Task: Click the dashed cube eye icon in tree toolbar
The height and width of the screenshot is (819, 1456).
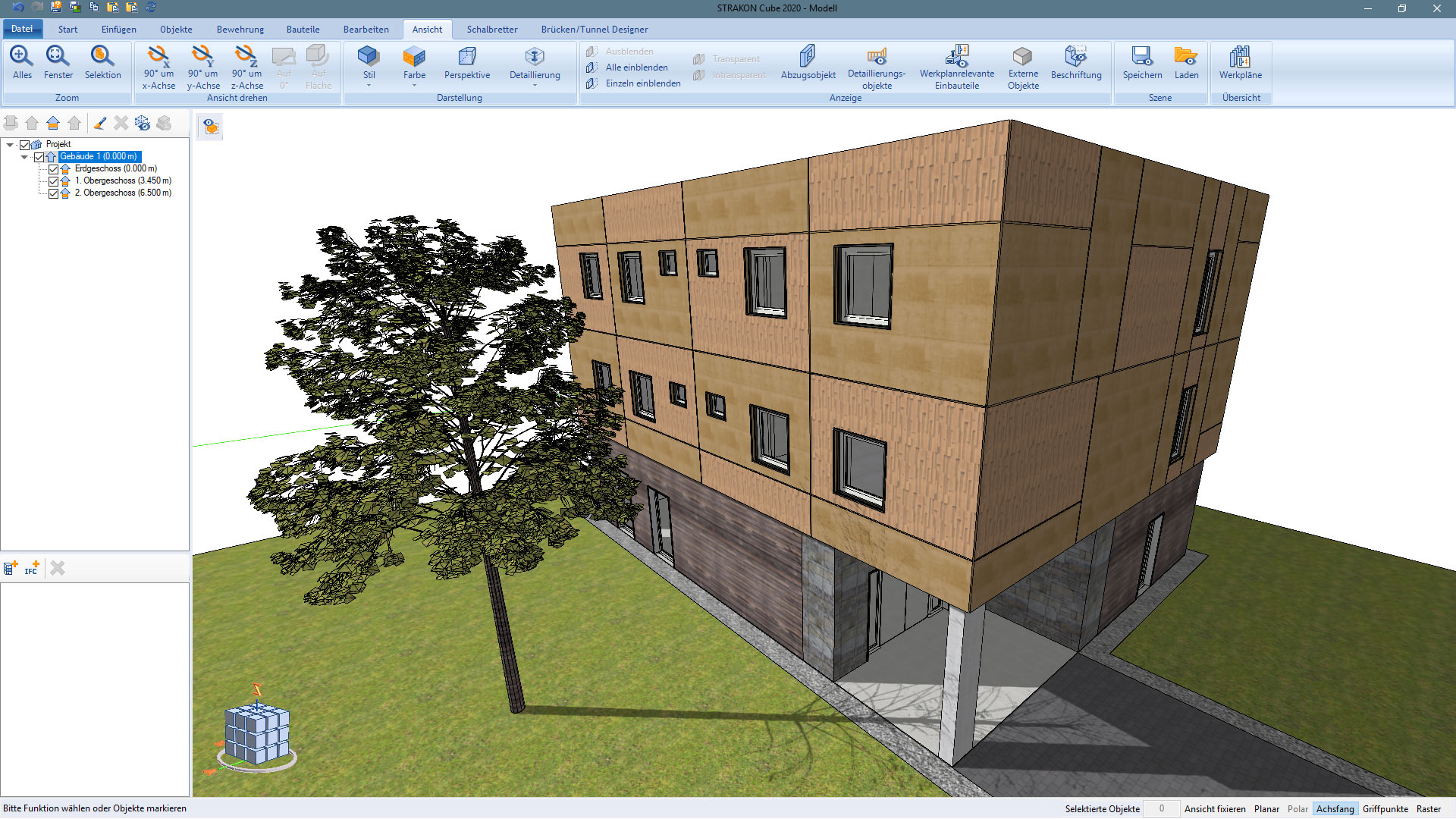Action: (143, 123)
